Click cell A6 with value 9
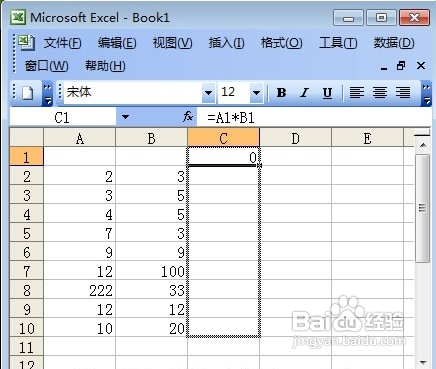 click(x=80, y=252)
